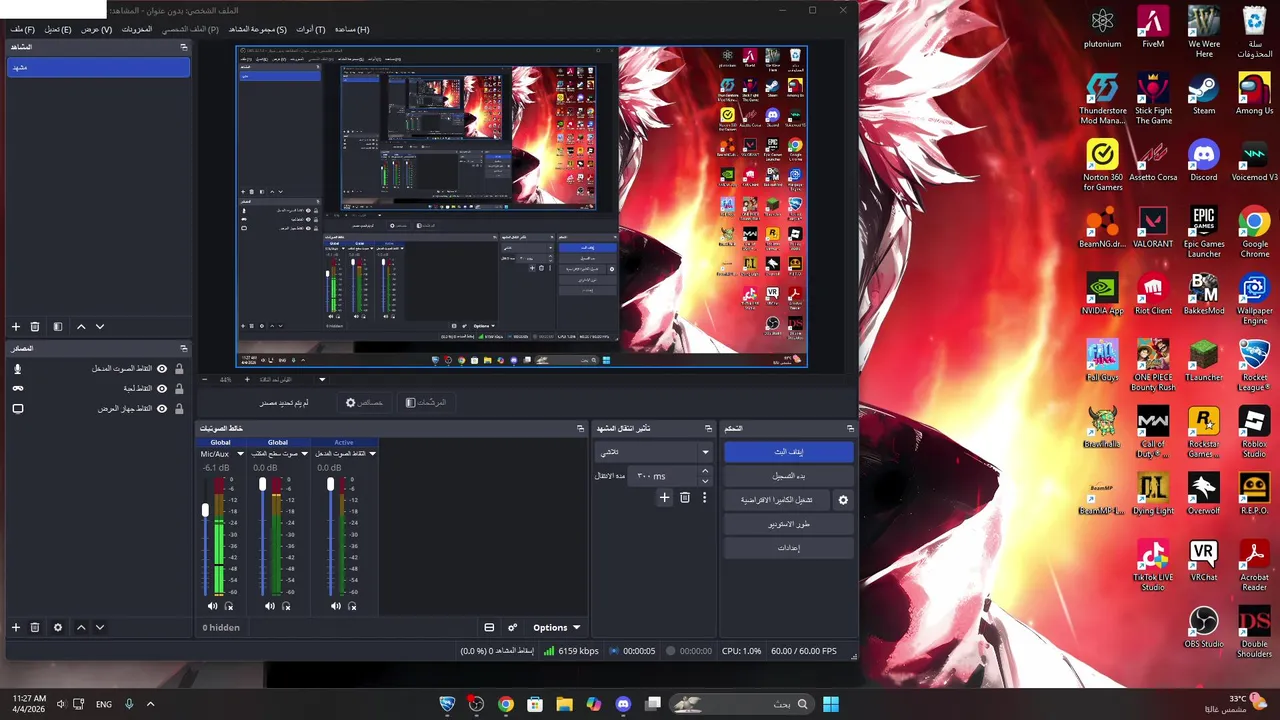This screenshot has height=720, width=1280.
Task: Show hidden icons chevron in Windows tray
Action: click(151, 704)
